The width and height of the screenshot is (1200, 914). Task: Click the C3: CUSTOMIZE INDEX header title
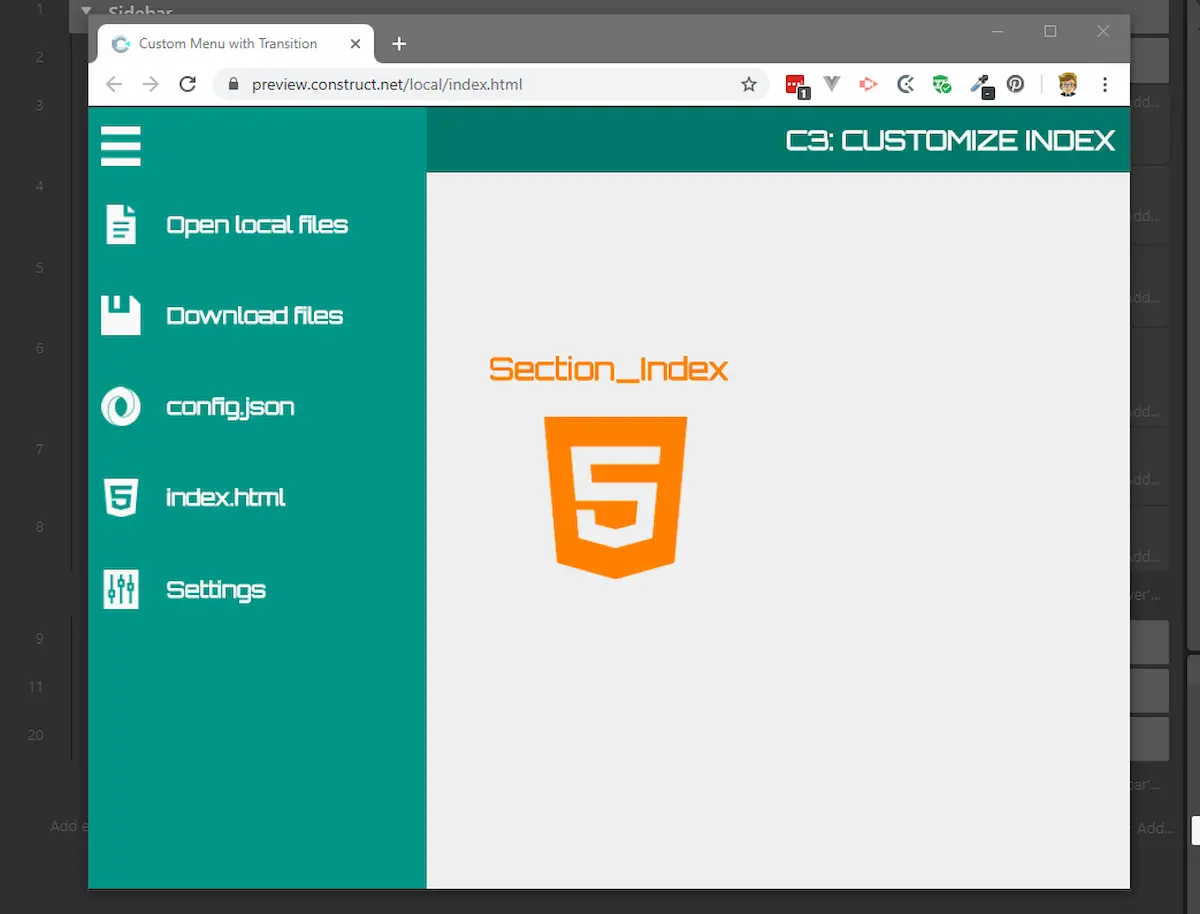coord(950,140)
